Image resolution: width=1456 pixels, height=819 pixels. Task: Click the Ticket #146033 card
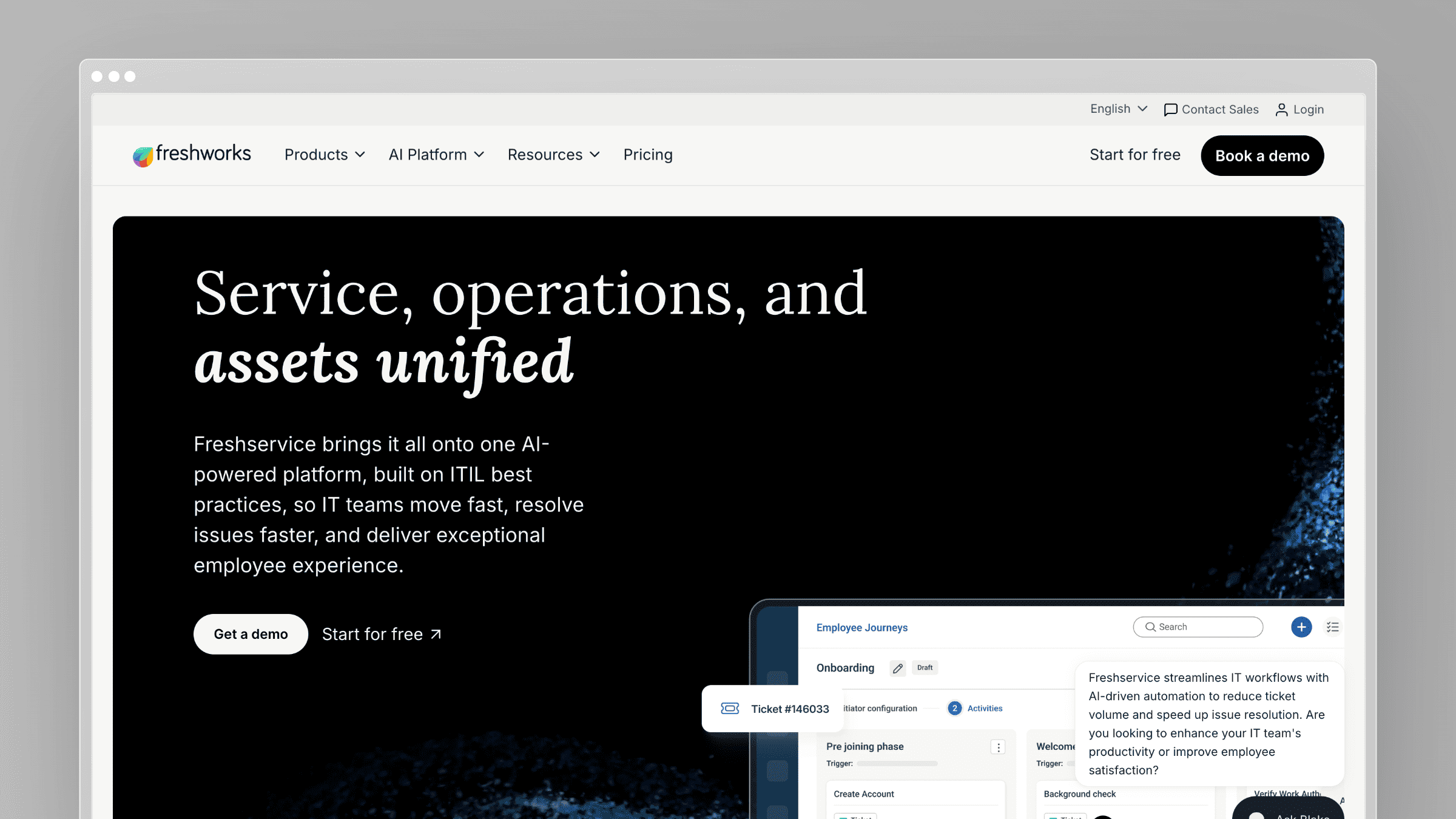(x=773, y=709)
